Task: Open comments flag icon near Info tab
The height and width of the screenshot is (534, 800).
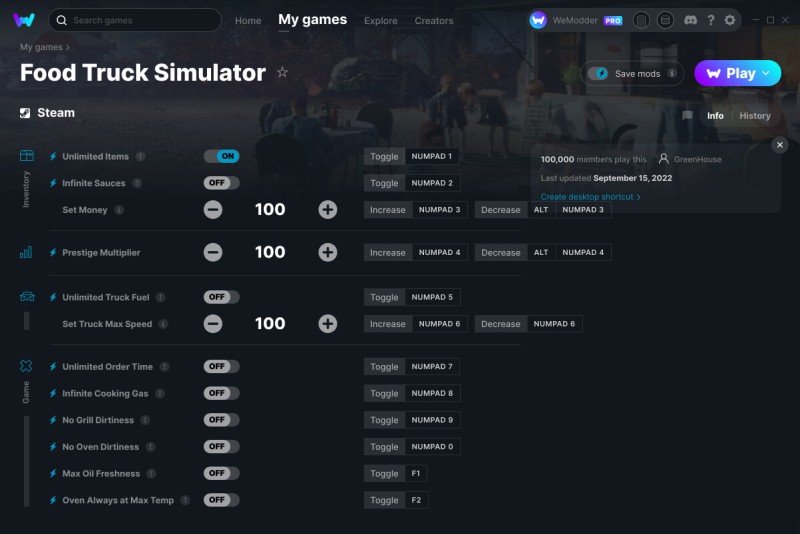Action: click(x=687, y=116)
